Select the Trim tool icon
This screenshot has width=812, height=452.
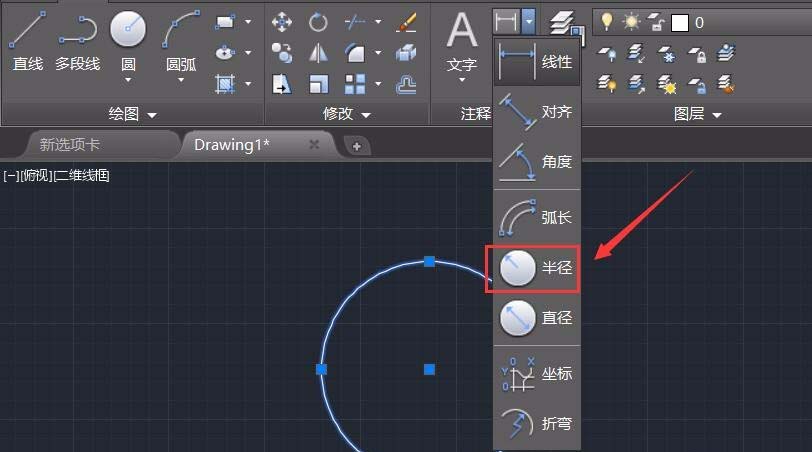(355, 22)
